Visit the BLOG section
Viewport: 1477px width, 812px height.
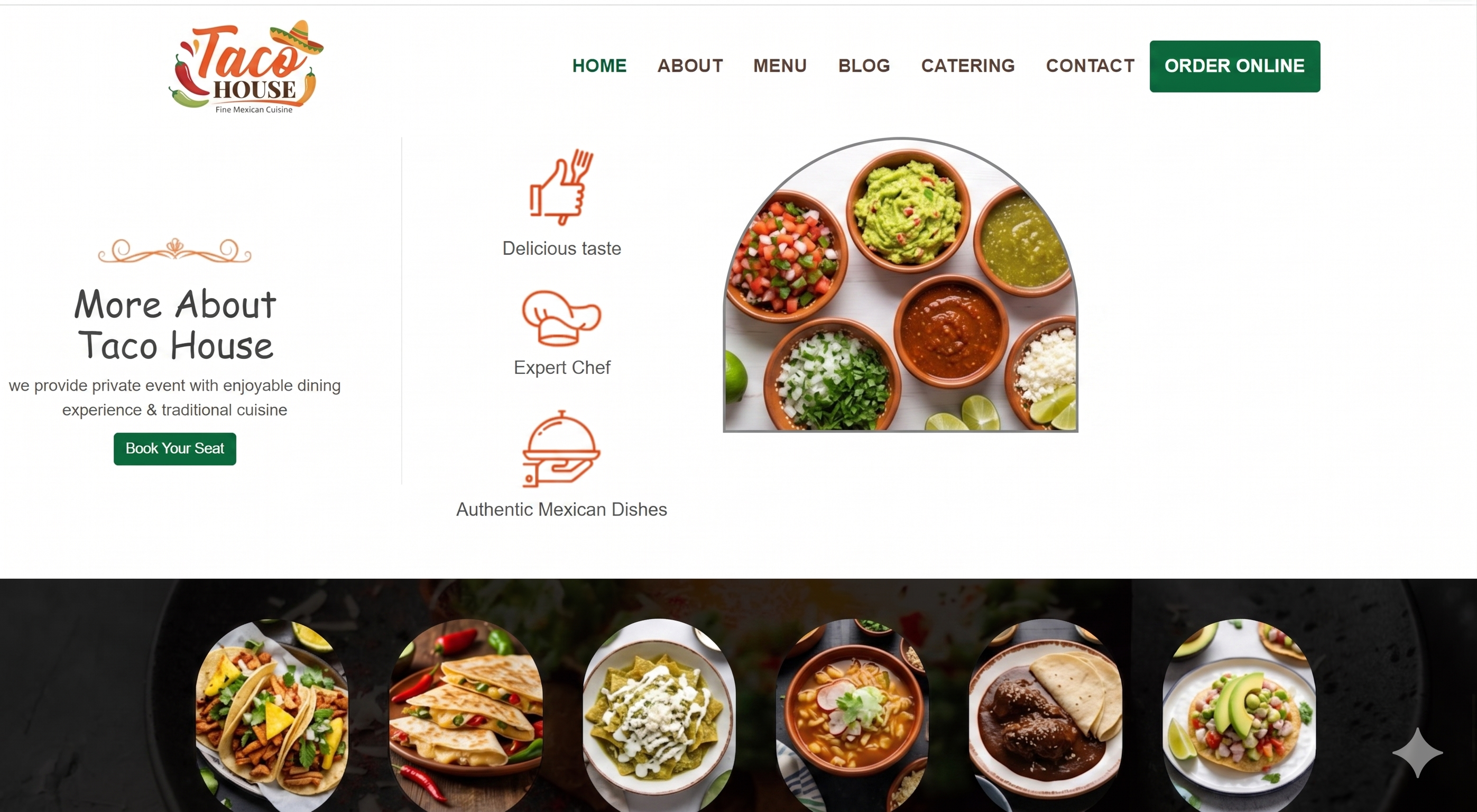[x=864, y=66]
